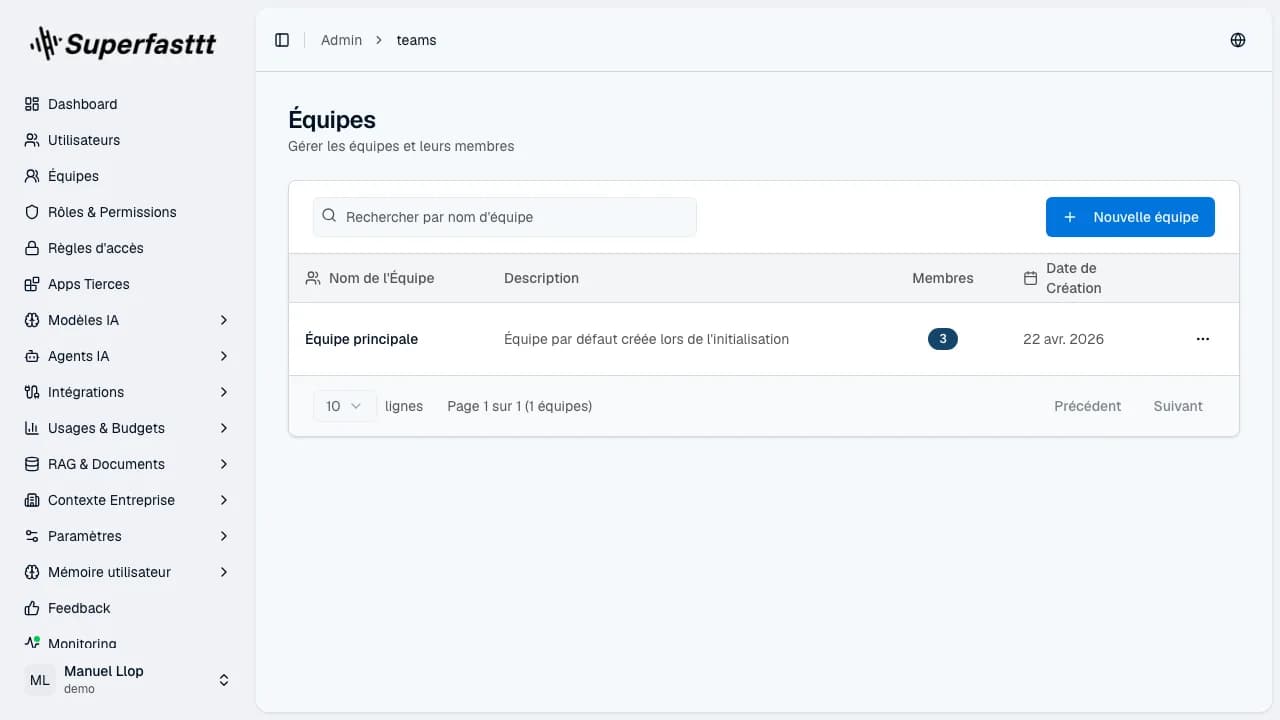Click the calendar icon in Date de Création header
The image size is (1280, 720).
click(x=1030, y=278)
